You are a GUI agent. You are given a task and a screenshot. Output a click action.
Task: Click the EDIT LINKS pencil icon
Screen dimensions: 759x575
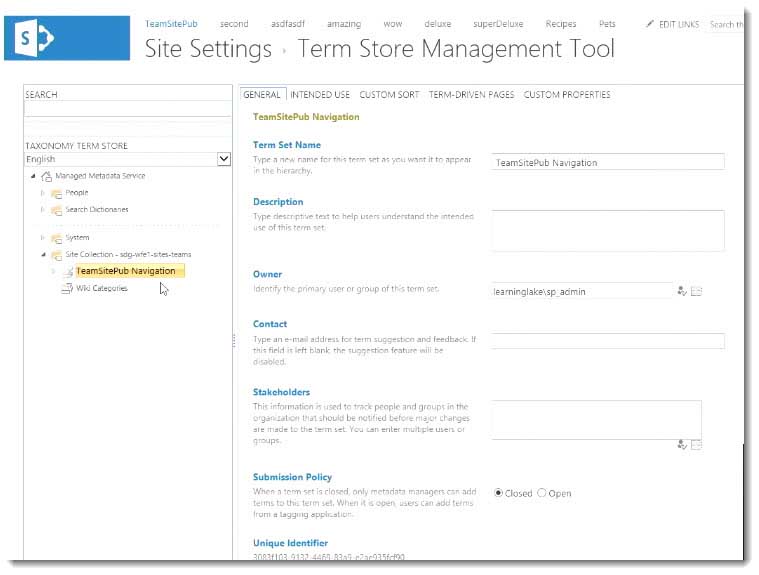(x=650, y=24)
